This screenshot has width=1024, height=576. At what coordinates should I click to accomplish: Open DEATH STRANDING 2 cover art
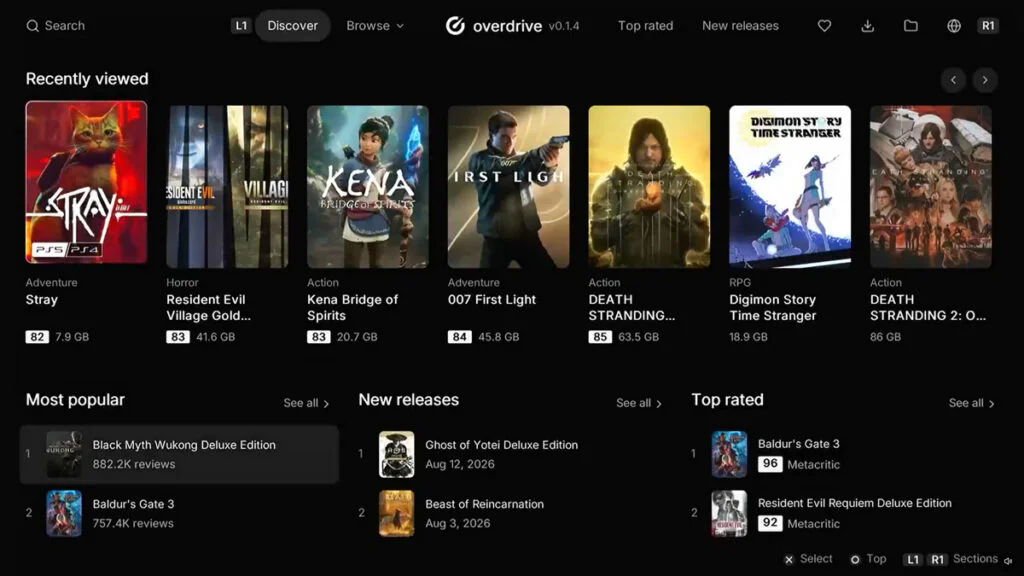click(931, 187)
